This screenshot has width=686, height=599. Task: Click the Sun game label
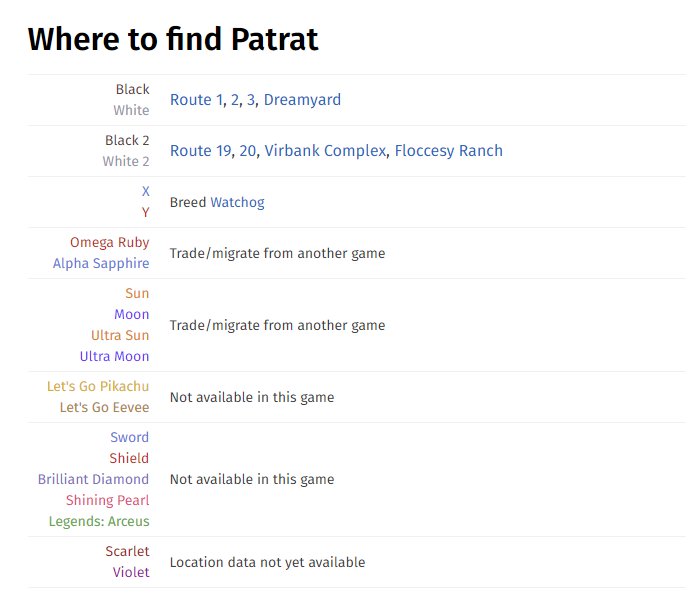(137, 293)
